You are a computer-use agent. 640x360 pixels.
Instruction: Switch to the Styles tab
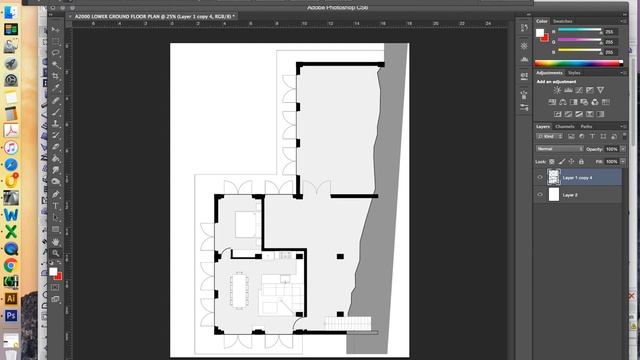(574, 73)
